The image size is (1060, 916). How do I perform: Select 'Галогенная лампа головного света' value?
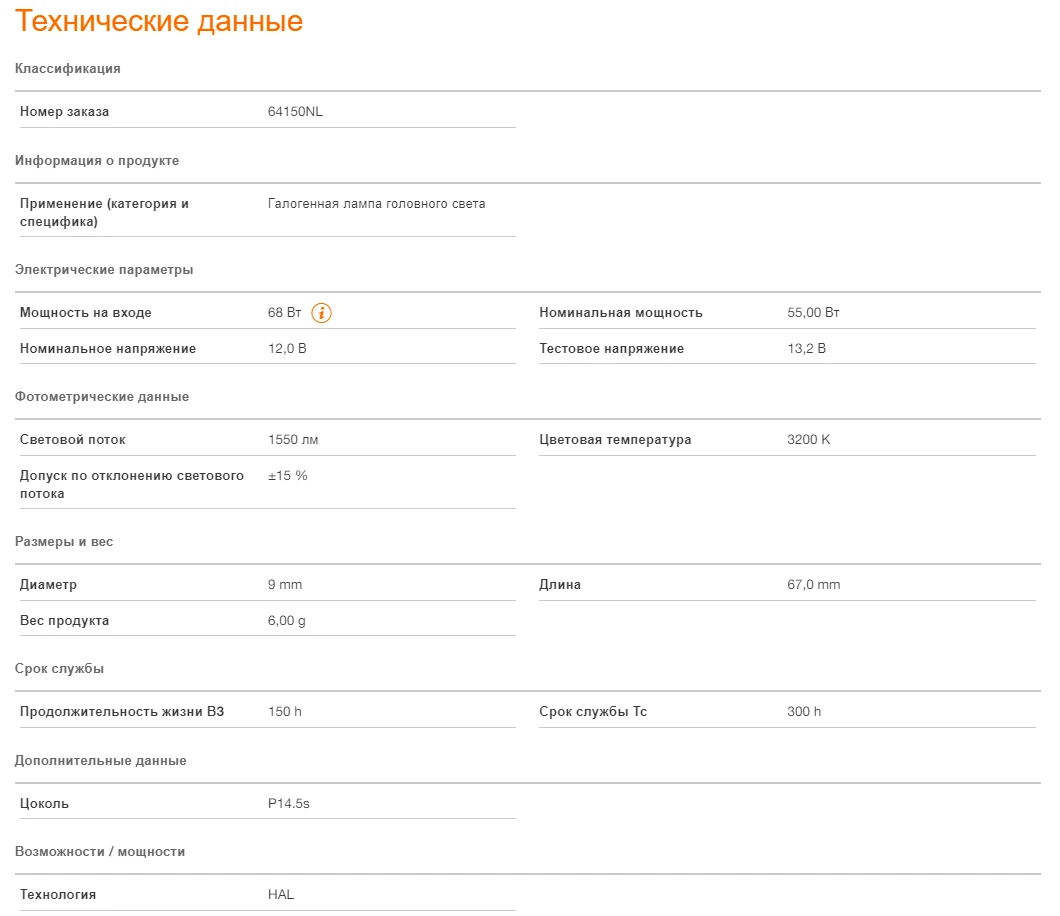[377, 203]
